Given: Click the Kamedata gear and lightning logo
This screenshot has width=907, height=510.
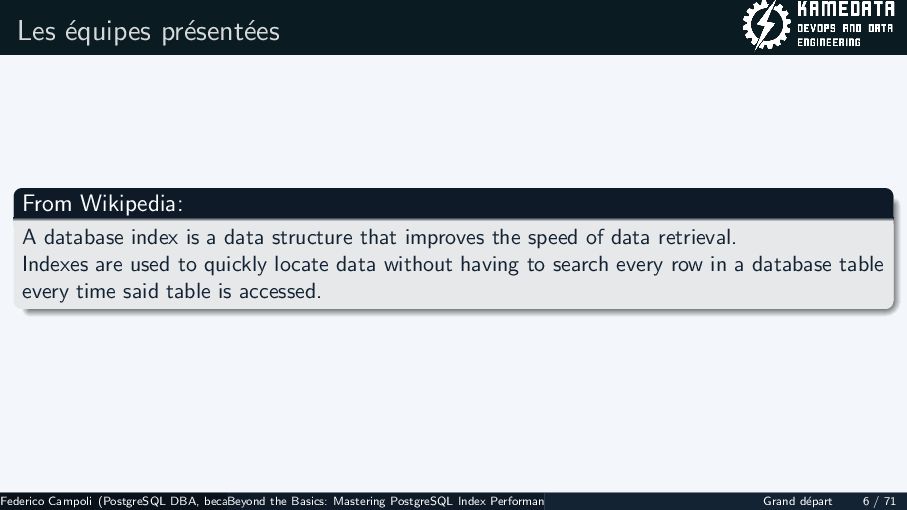Looking at the screenshot, I should [766, 25].
